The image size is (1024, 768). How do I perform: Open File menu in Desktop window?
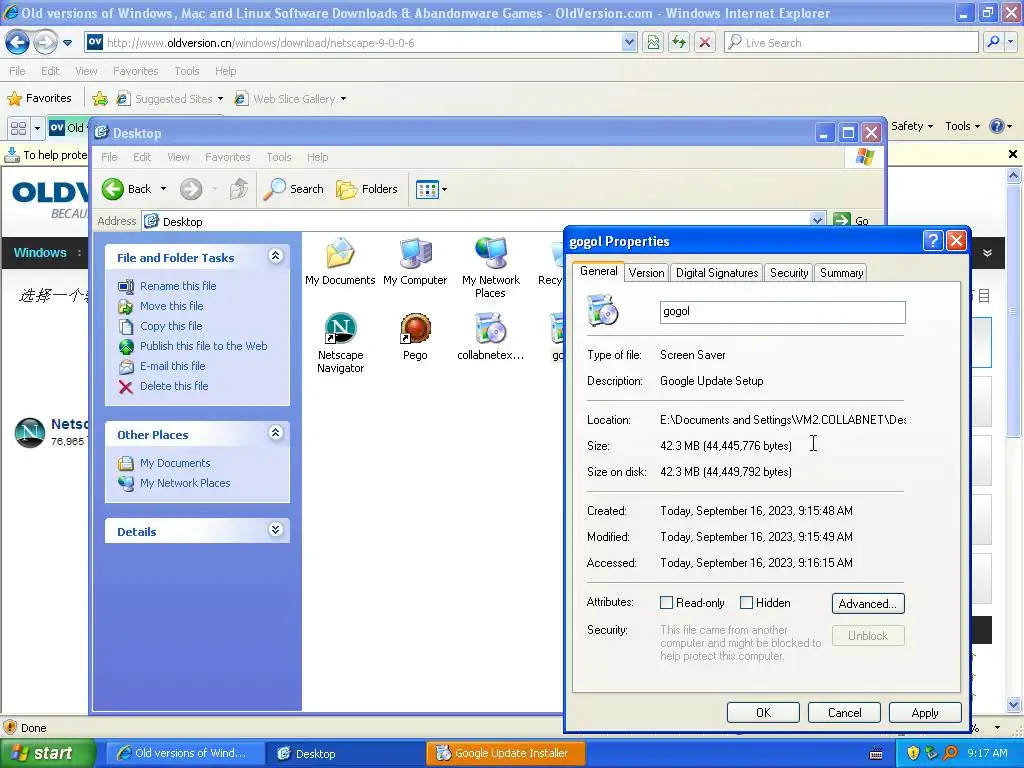(x=109, y=157)
